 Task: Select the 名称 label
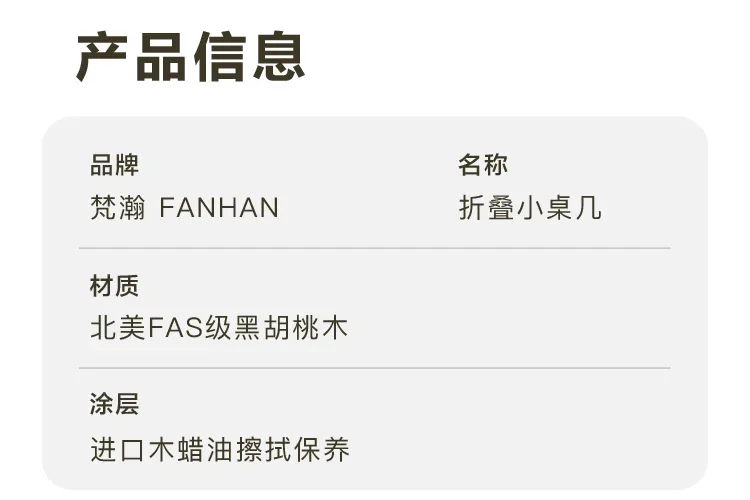coord(483,165)
